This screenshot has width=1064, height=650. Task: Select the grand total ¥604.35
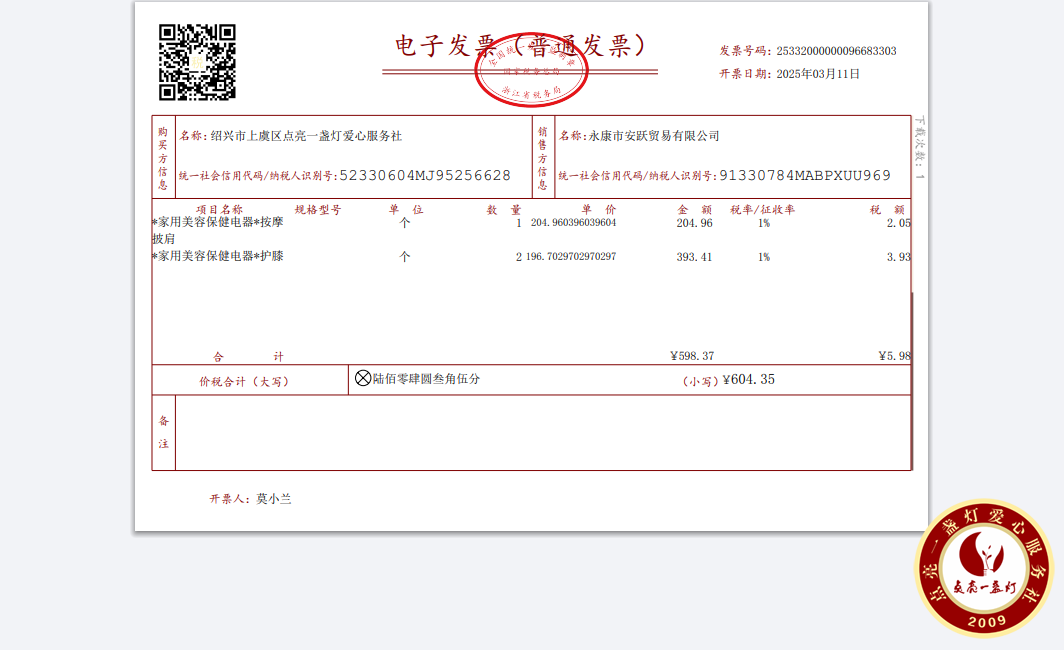749,379
